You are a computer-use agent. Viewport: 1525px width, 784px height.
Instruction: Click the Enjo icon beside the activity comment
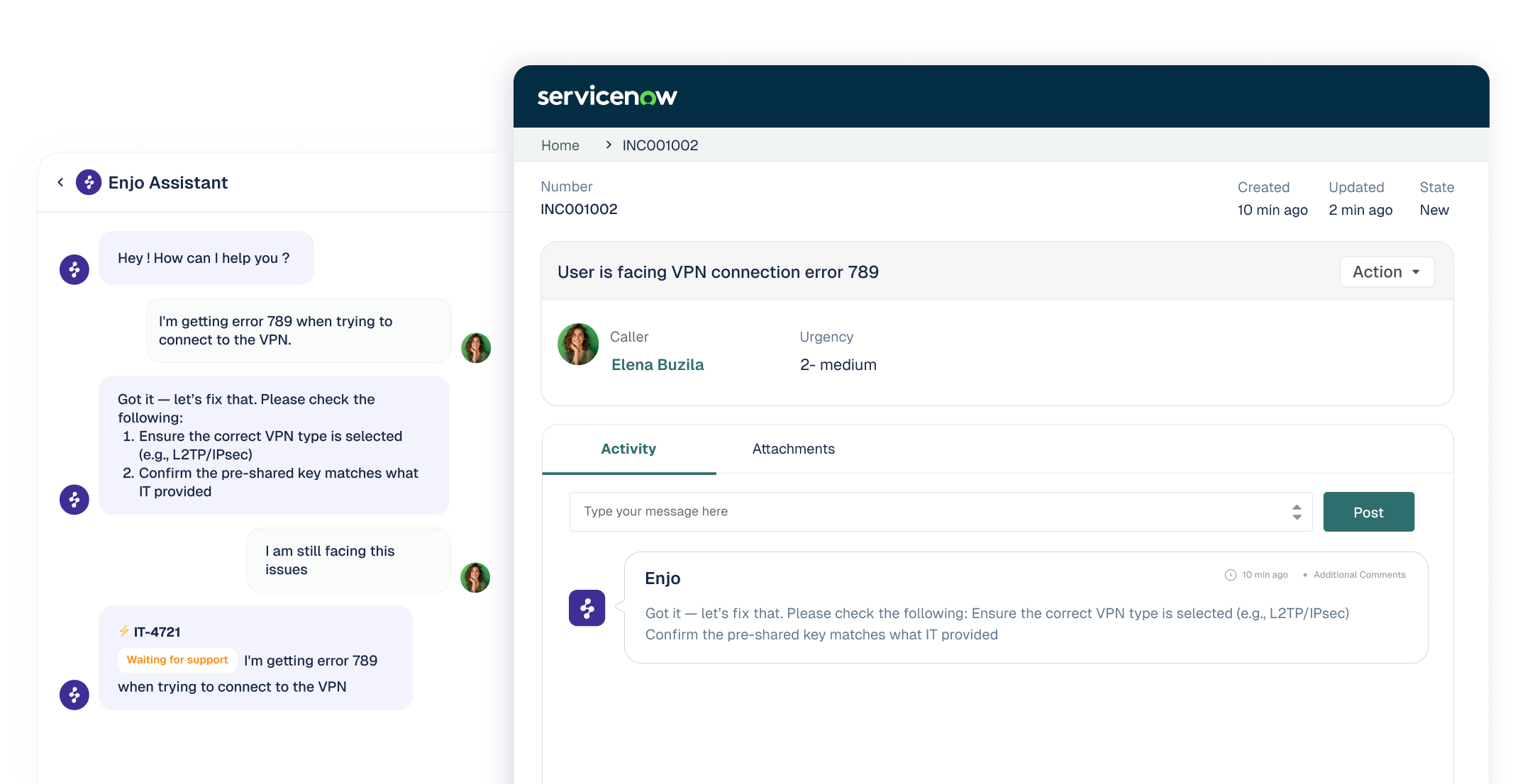tap(587, 607)
